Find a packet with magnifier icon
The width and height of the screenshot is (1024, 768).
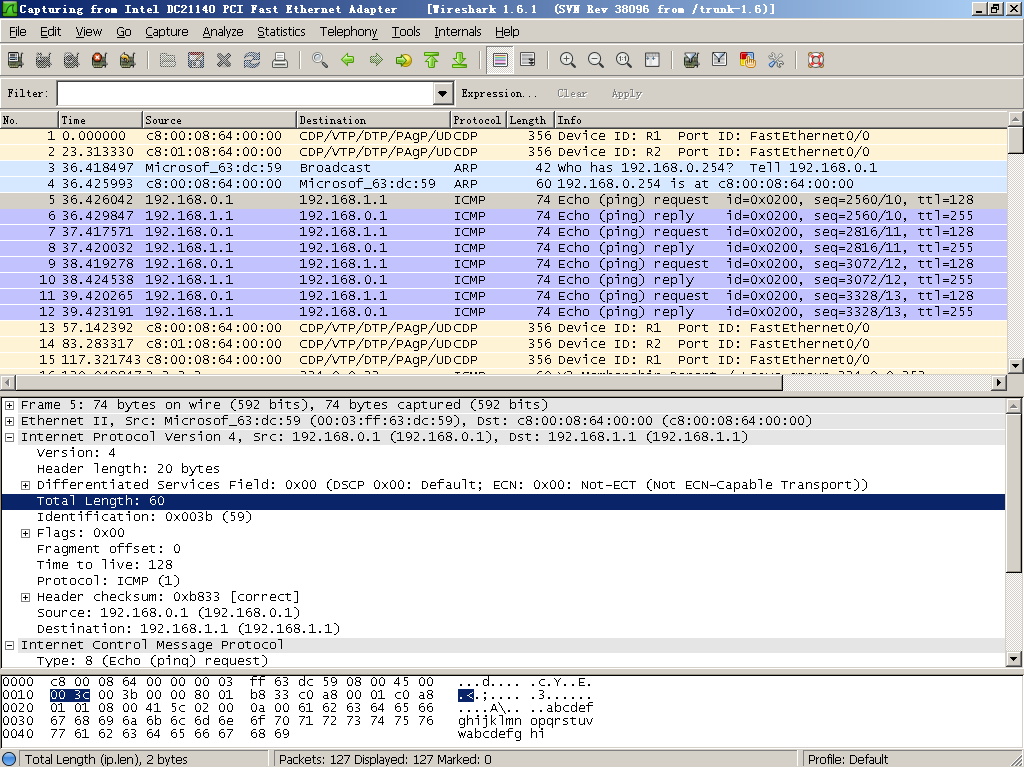[x=320, y=61]
